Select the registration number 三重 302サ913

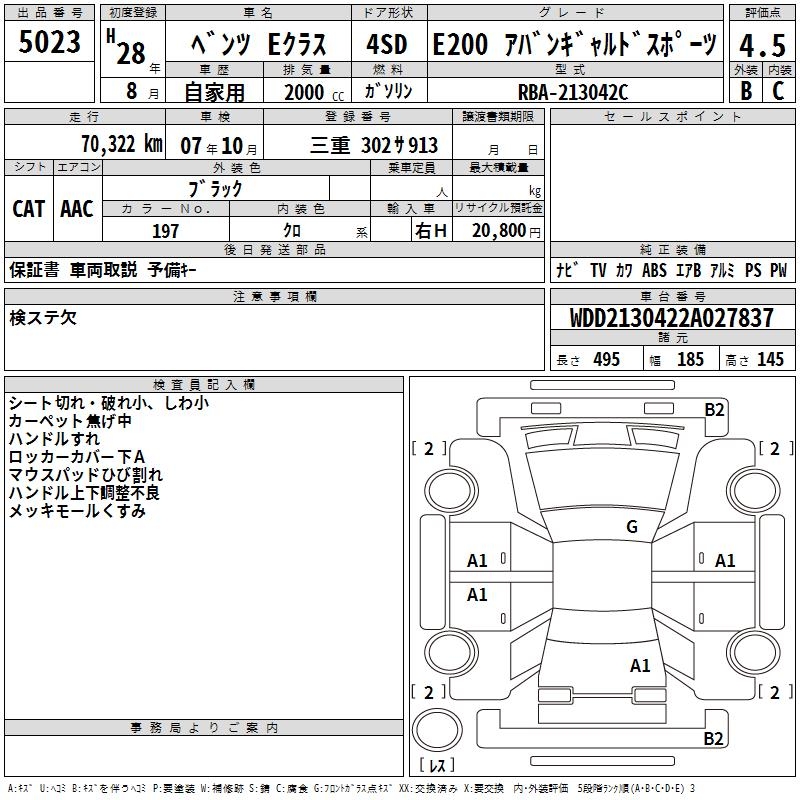[x=374, y=145]
